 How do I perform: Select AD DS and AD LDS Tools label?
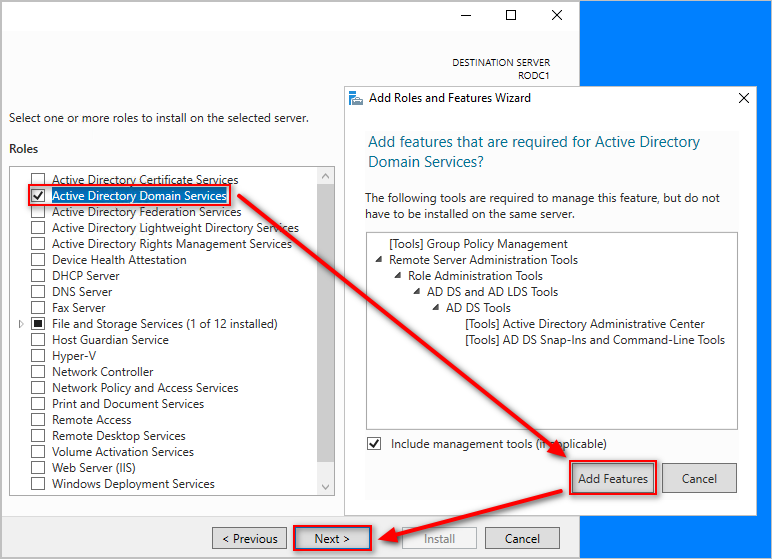point(493,292)
